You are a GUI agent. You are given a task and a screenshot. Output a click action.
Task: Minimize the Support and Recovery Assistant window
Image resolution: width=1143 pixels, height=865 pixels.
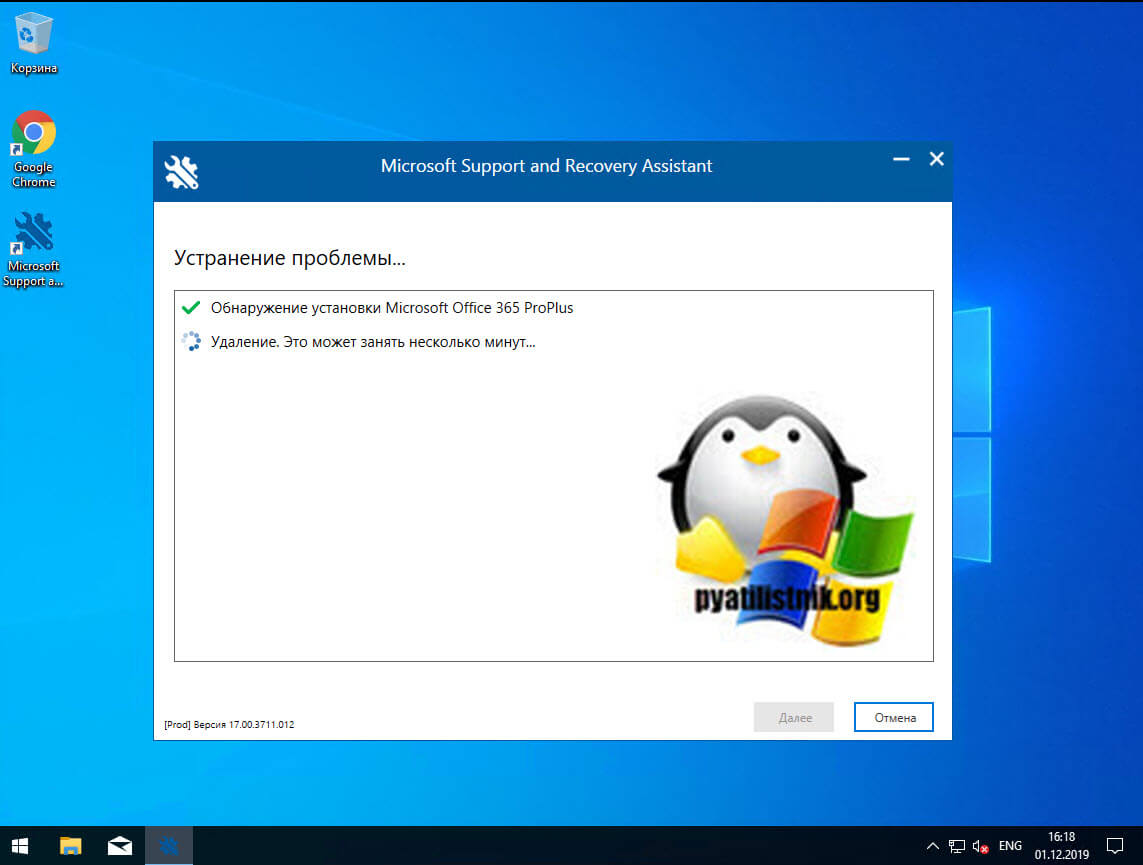coord(901,159)
